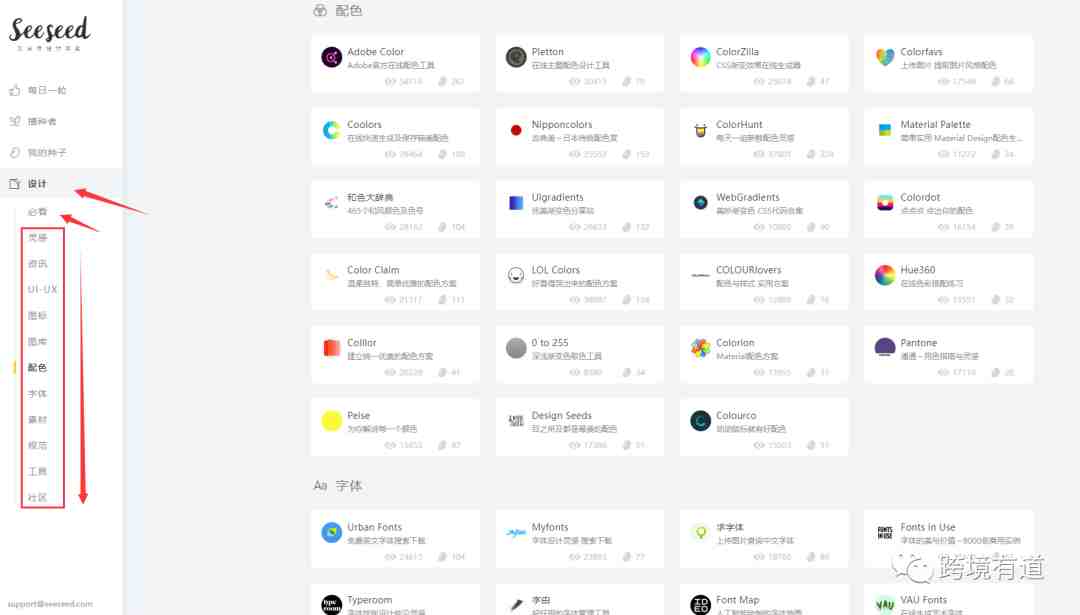
Task: Open the Hue360 color wheel icon
Action: click(884, 275)
